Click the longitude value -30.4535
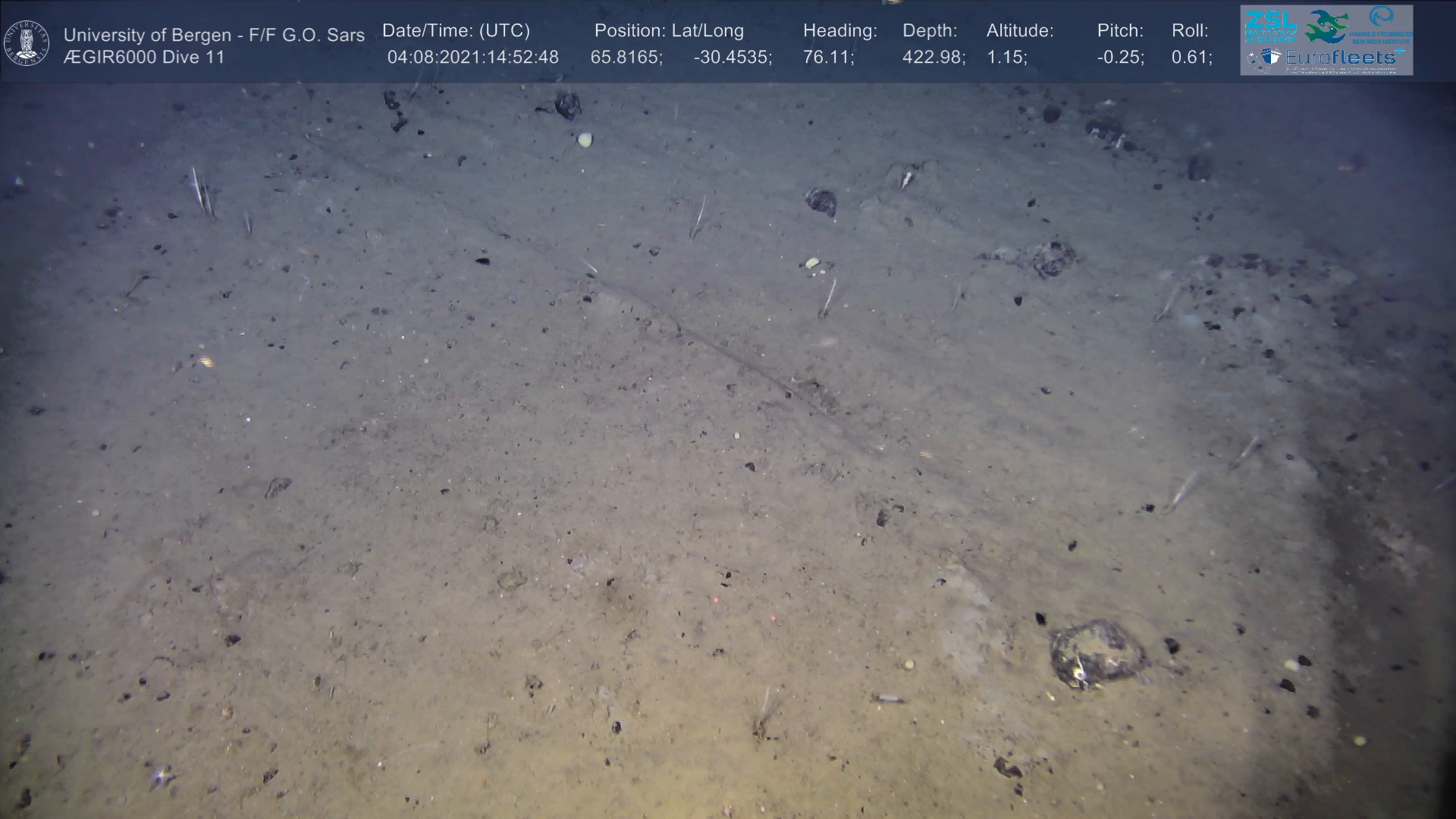This screenshot has width=1456, height=819. (733, 58)
